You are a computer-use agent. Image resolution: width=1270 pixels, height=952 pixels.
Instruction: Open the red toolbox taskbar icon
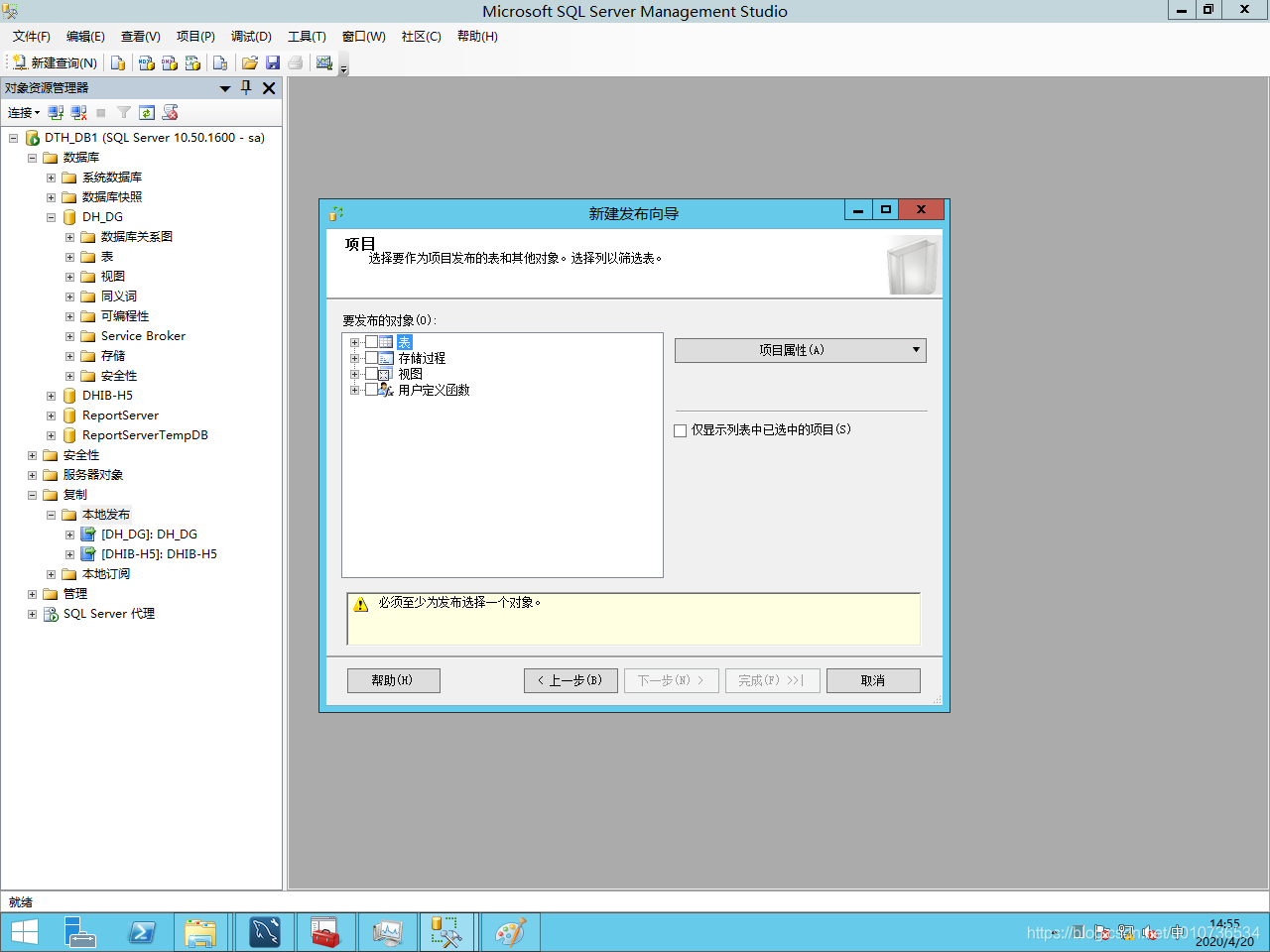[x=325, y=932]
